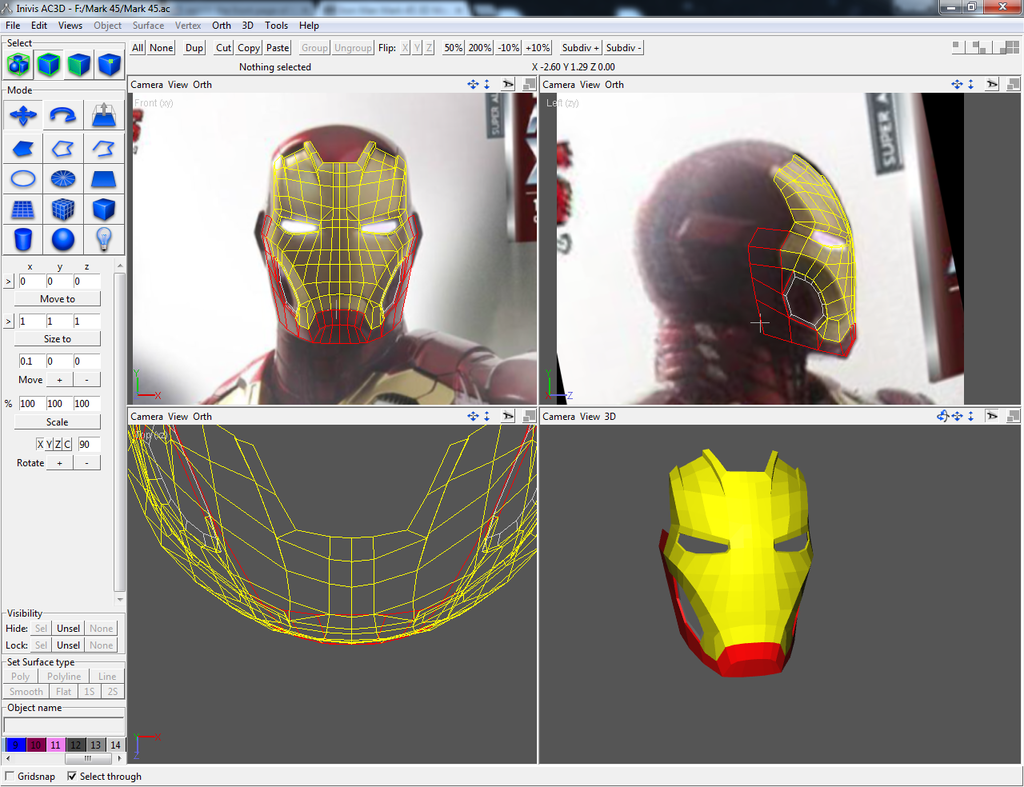Select Surface selection mode icon

point(79,64)
